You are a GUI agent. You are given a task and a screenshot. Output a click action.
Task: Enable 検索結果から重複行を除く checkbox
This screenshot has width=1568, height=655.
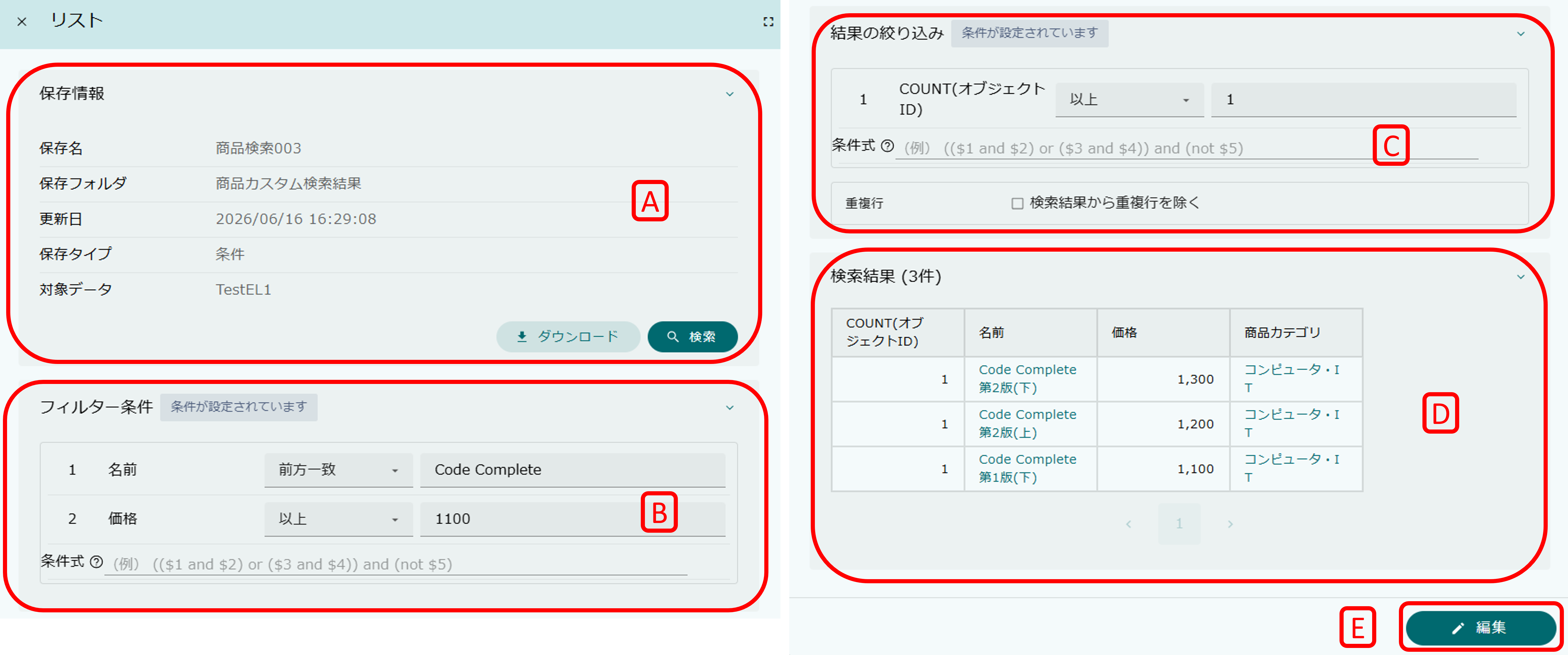[x=1017, y=203]
